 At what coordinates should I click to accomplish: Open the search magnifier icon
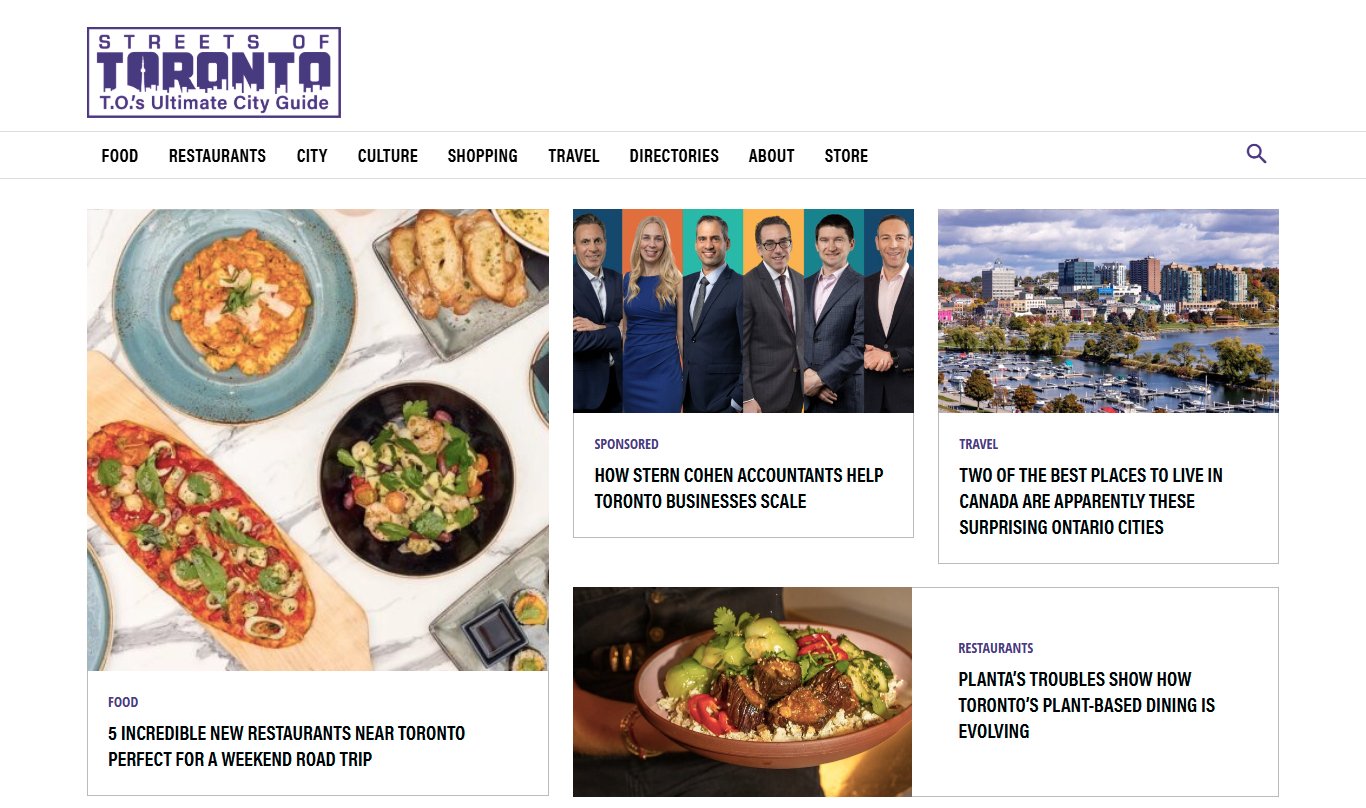click(x=1256, y=154)
